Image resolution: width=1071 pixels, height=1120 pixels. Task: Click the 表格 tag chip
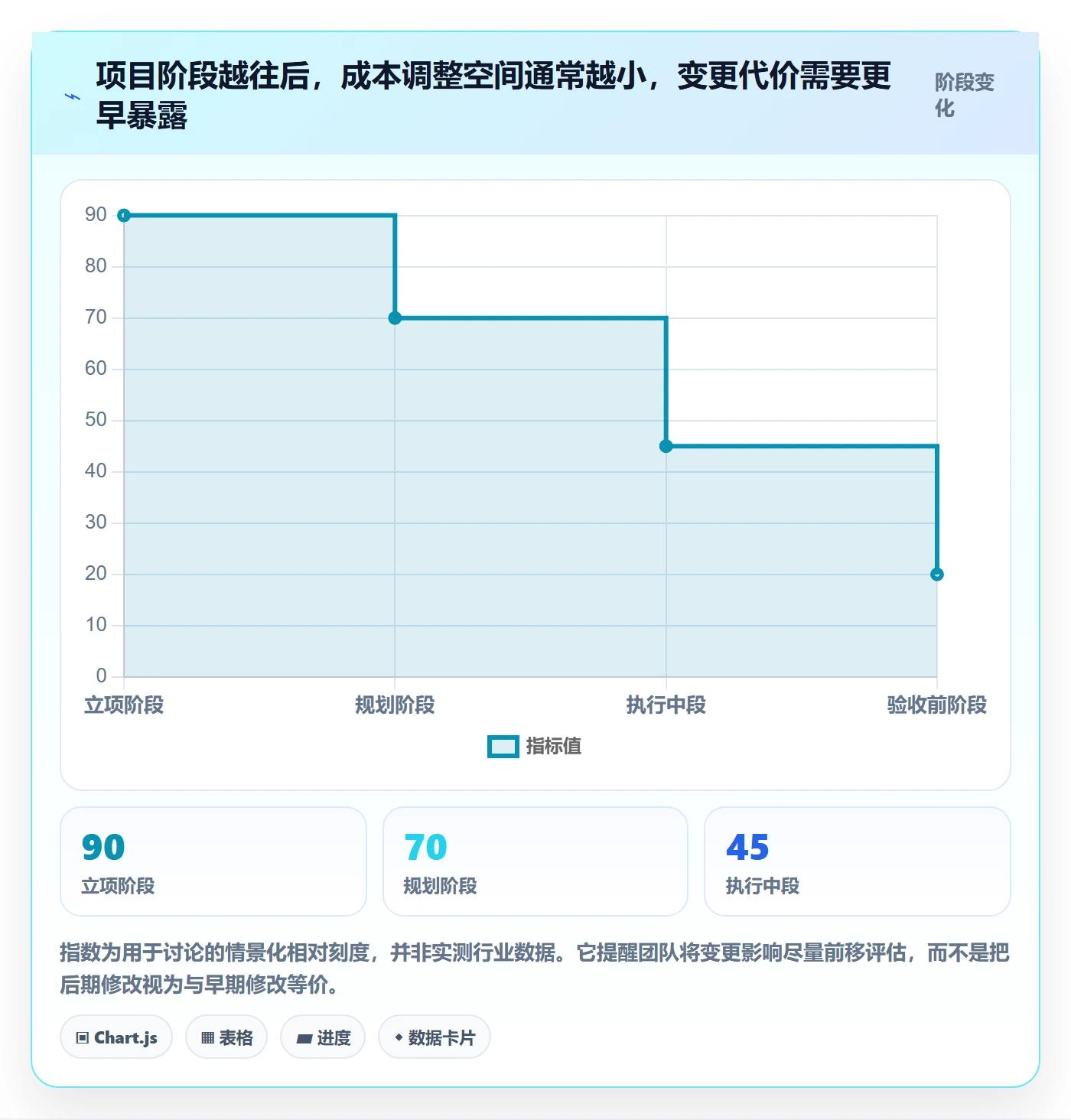click(x=226, y=1037)
